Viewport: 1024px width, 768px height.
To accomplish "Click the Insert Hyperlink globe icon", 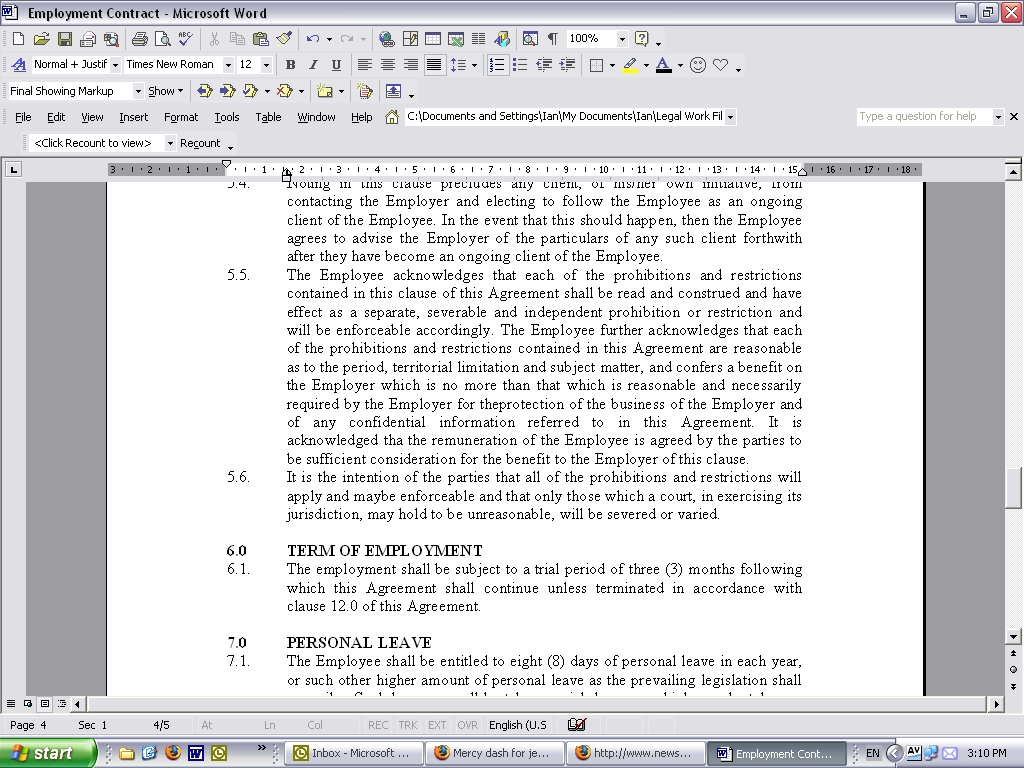I will click(x=387, y=39).
